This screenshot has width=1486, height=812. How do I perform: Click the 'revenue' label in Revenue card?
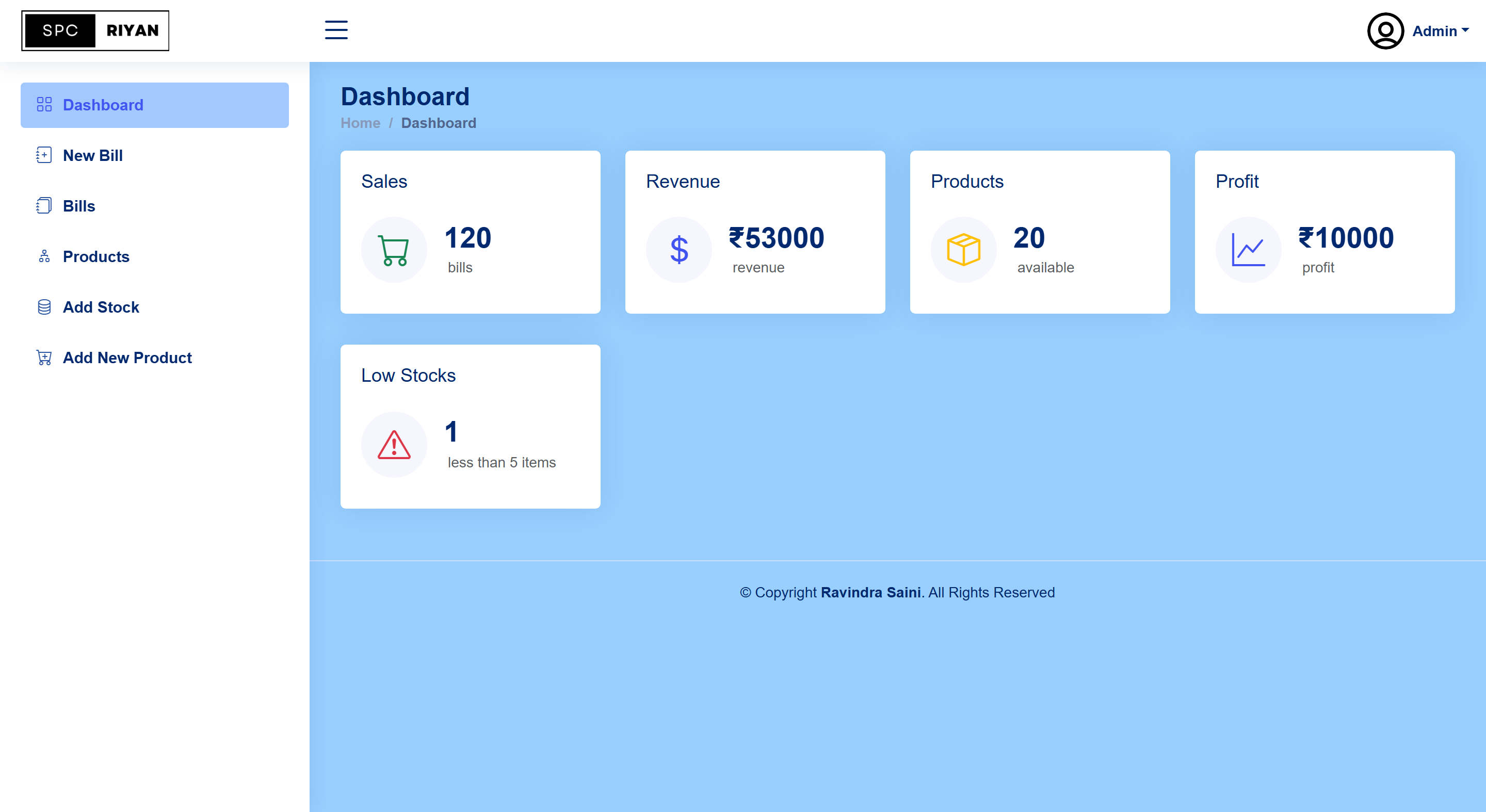(758, 268)
